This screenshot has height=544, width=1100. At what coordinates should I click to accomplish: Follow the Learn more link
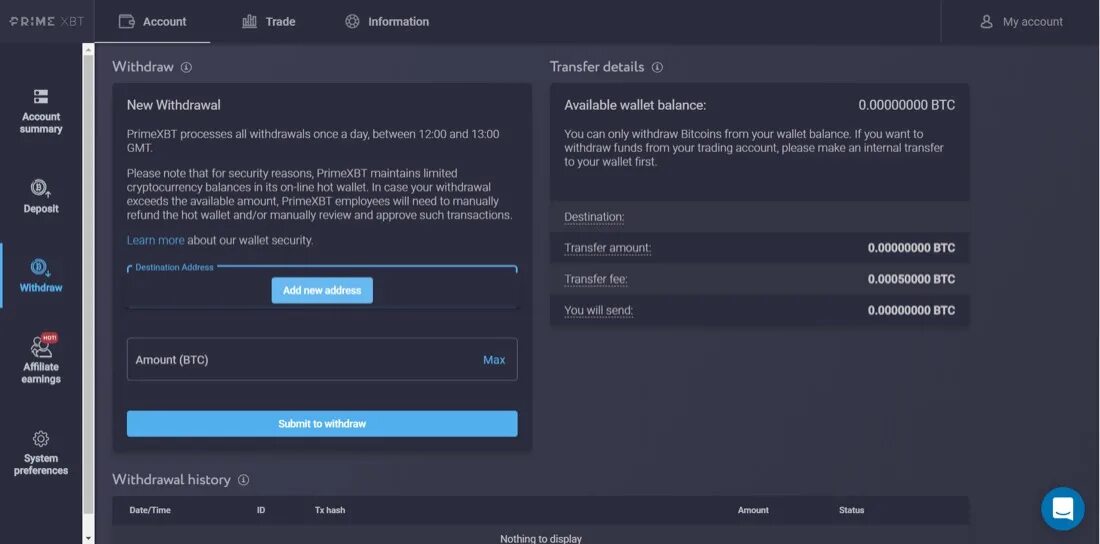point(155,240)
